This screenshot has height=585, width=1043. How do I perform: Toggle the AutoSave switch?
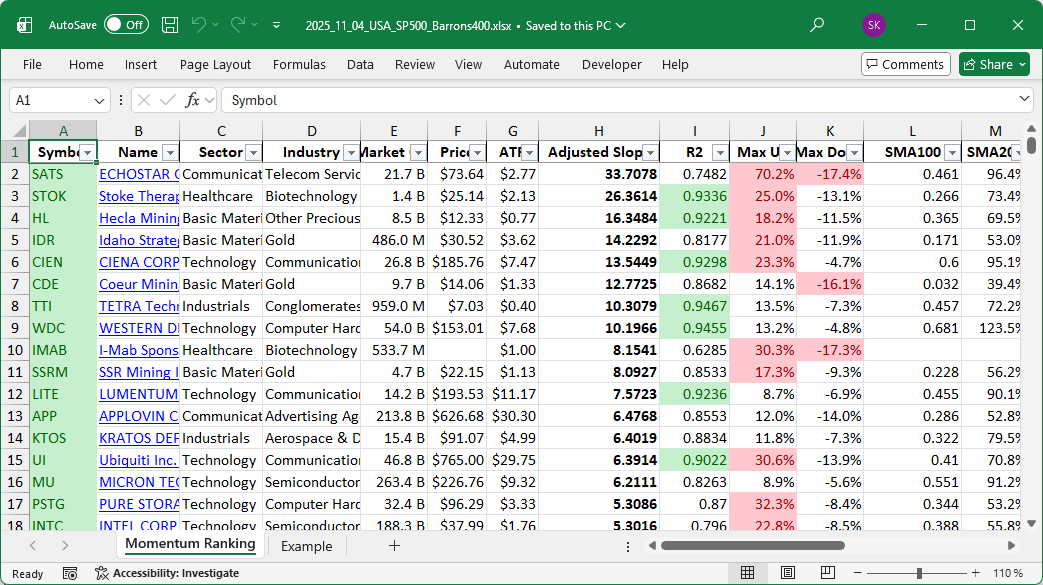click(126, 25)
